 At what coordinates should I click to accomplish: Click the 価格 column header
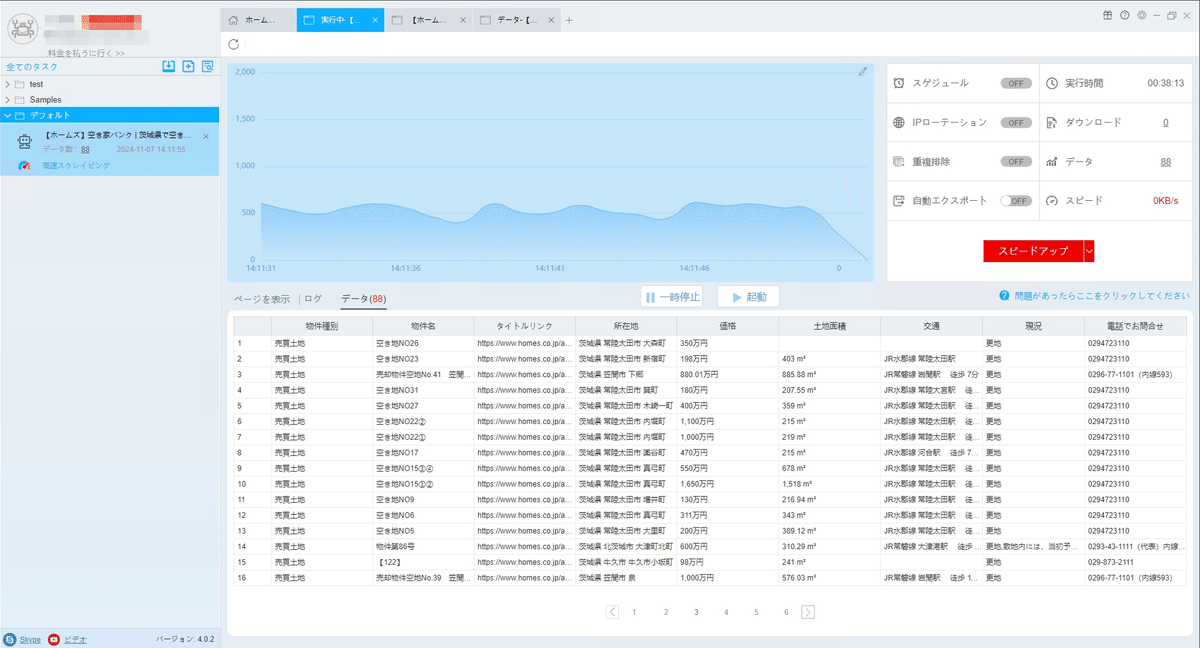[x=727, y=326]
